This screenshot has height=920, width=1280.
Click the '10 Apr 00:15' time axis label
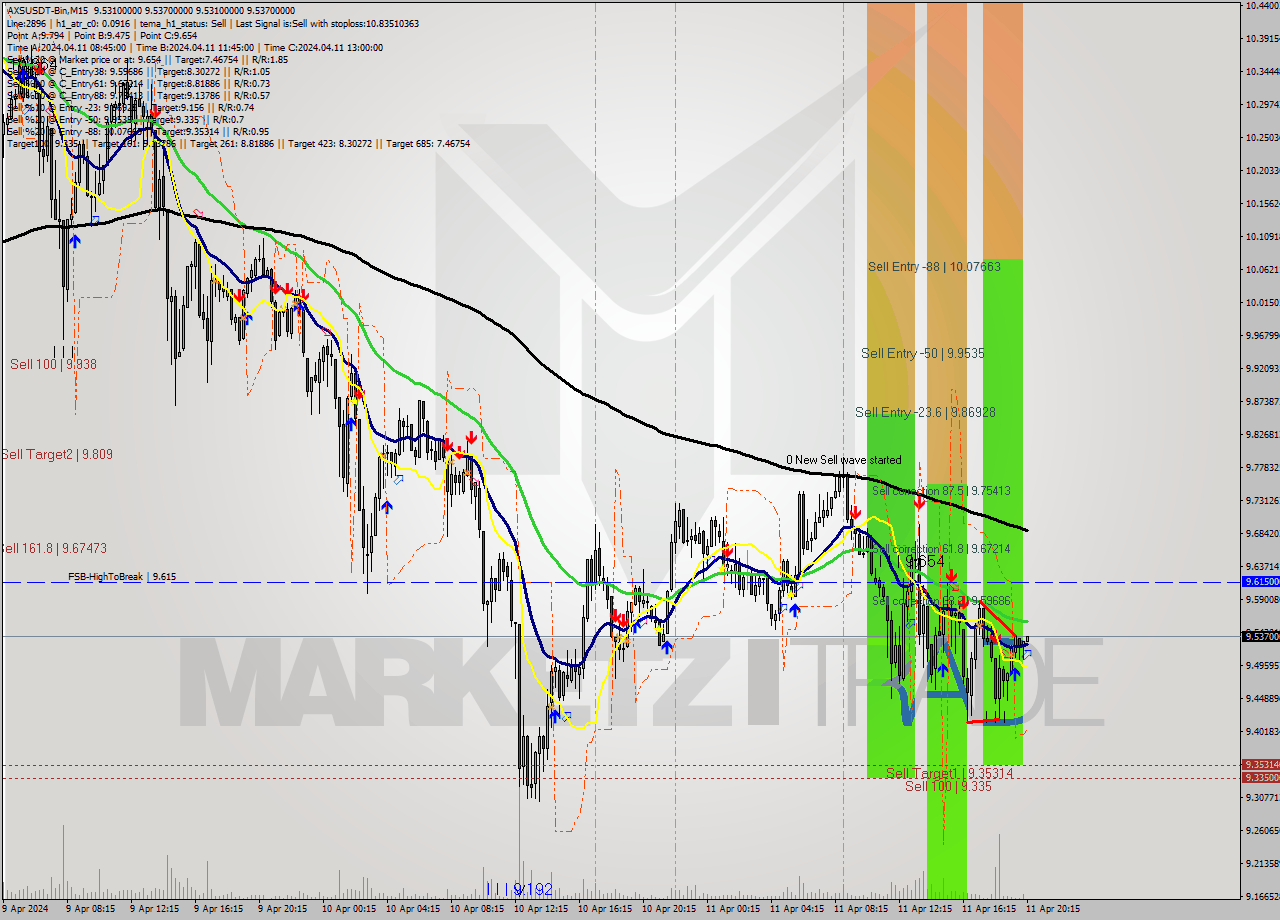coord(349,909)
